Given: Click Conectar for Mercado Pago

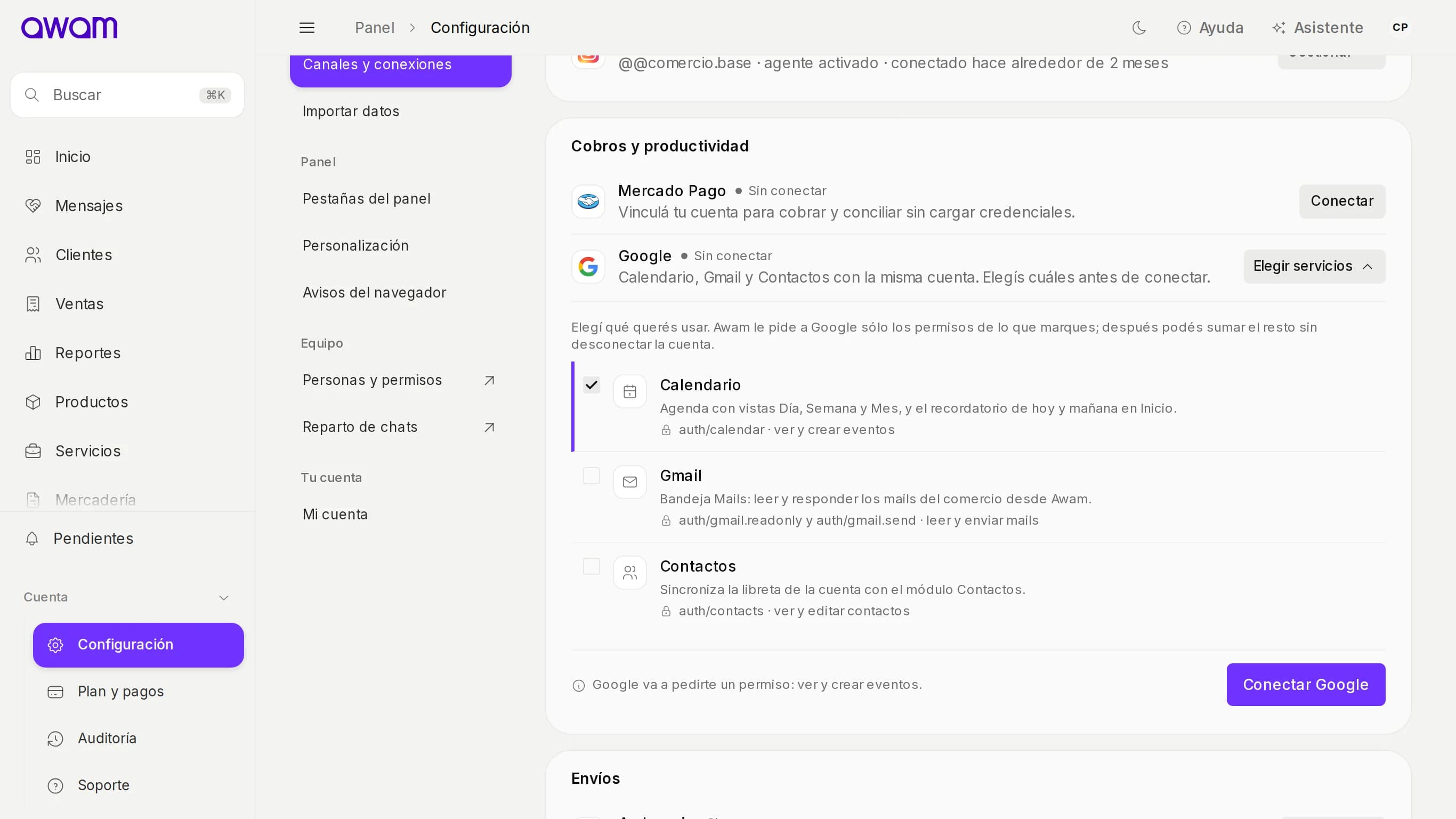Looking at the screenshot, I should 1342,201.
